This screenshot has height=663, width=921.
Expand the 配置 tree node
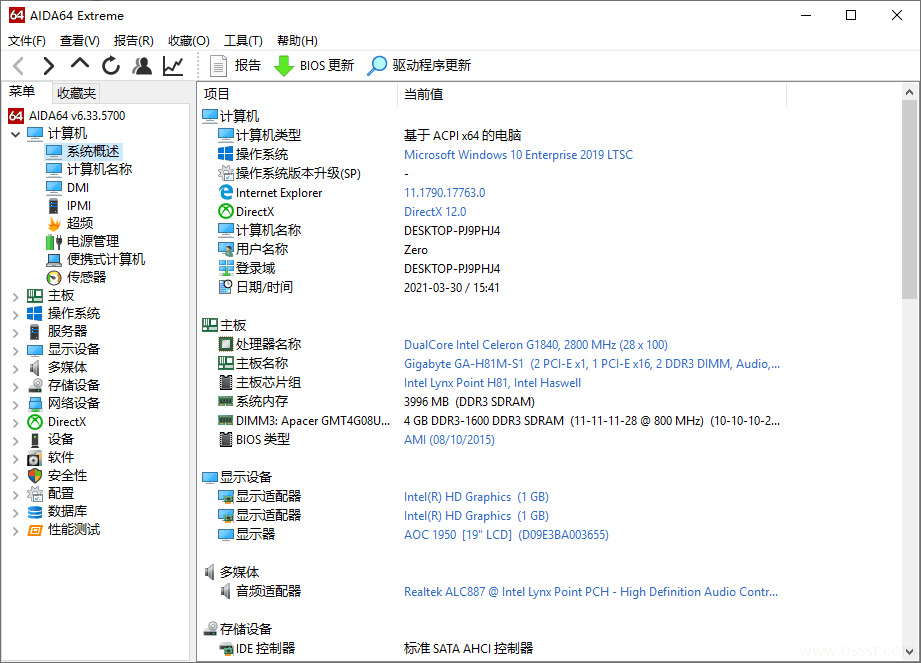tap(15, 495)
